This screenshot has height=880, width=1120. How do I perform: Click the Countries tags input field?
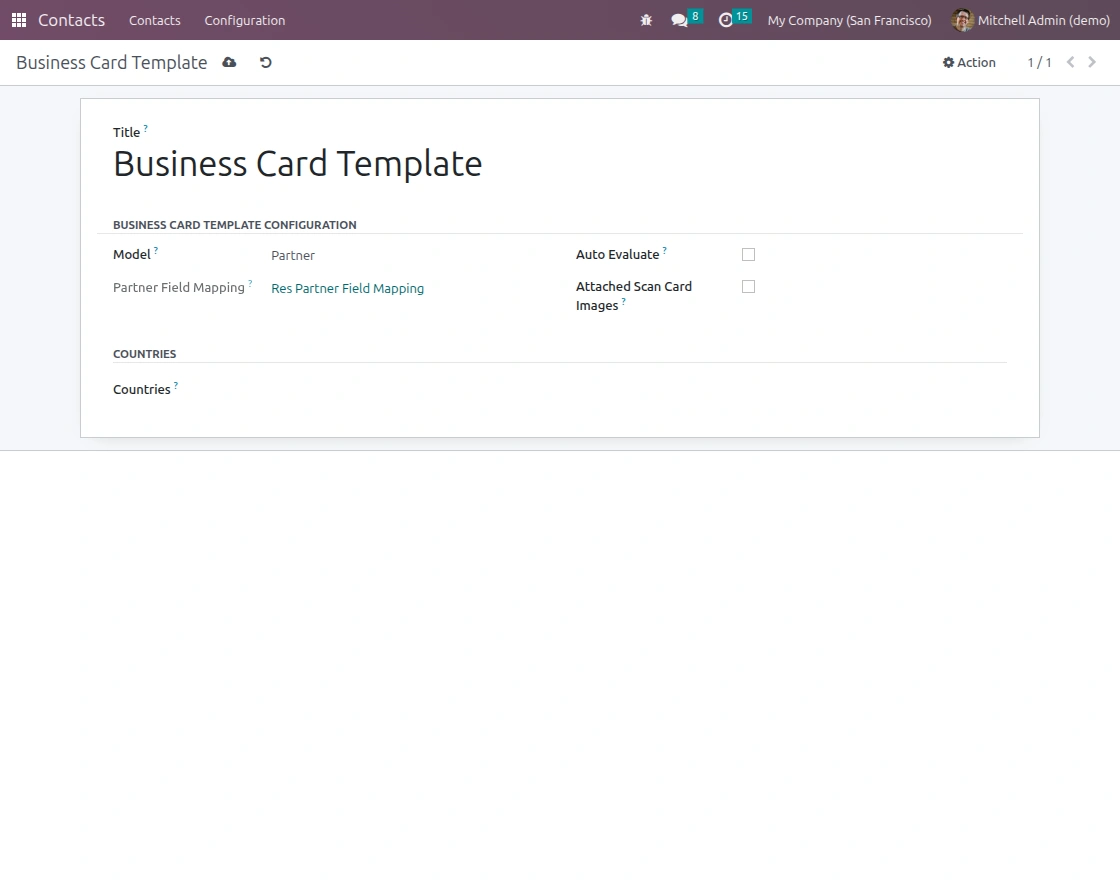click(x=639, y=390)
